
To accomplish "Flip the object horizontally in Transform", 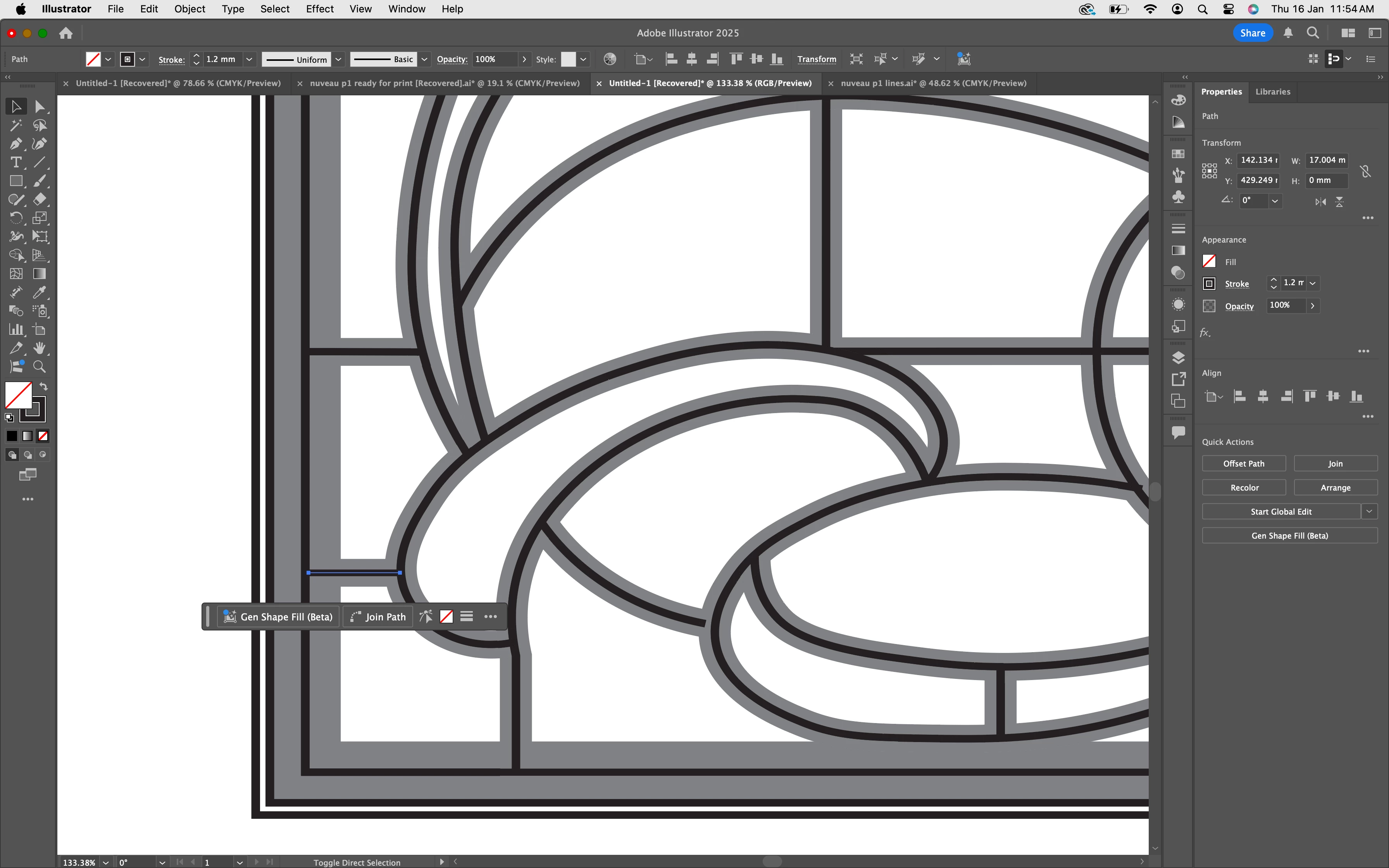I will click(1321, 201).
